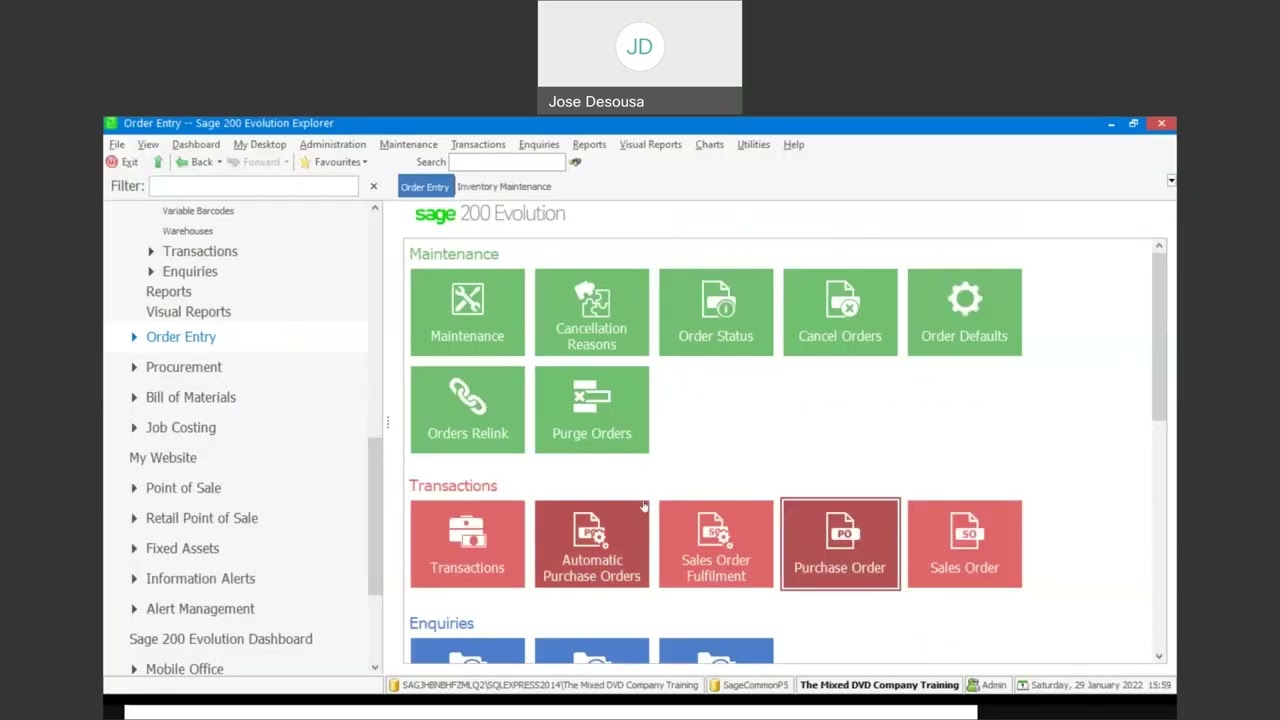Open the Forward history dropdown arrow
This screenshot has width=1280, height=720.
point(286,162)
